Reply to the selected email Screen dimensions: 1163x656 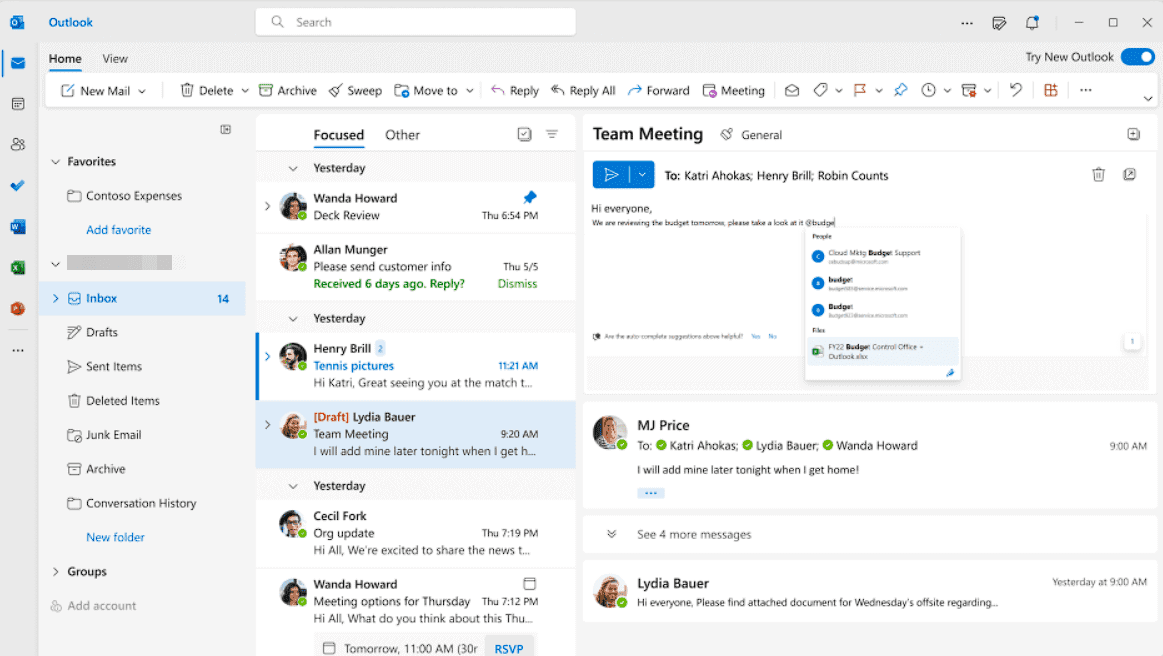tap(515, 91)
